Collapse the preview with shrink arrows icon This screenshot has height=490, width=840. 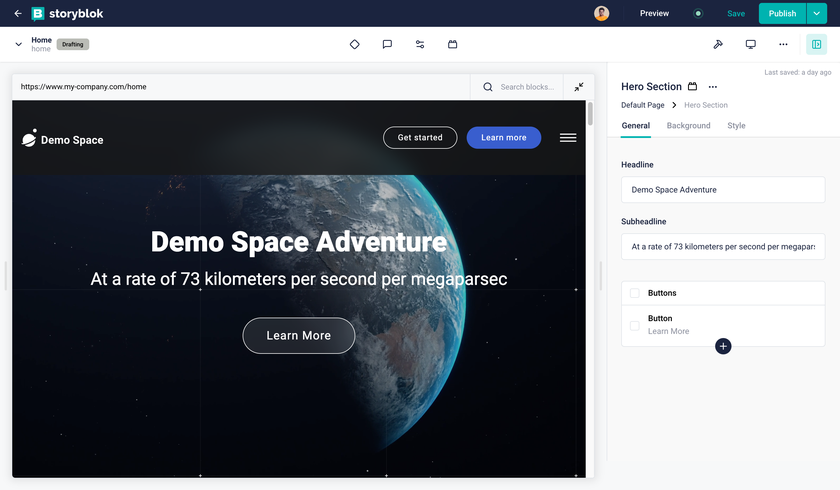point(578,87)
